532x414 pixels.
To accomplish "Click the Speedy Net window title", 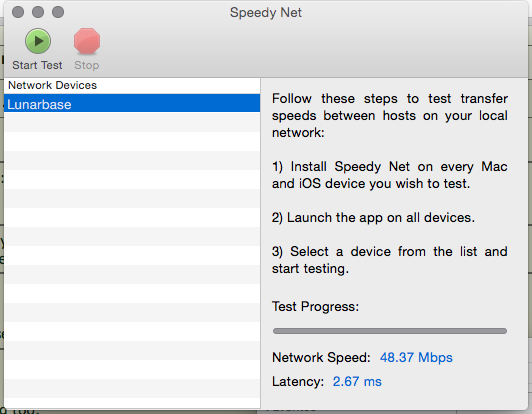I will 266,13.
